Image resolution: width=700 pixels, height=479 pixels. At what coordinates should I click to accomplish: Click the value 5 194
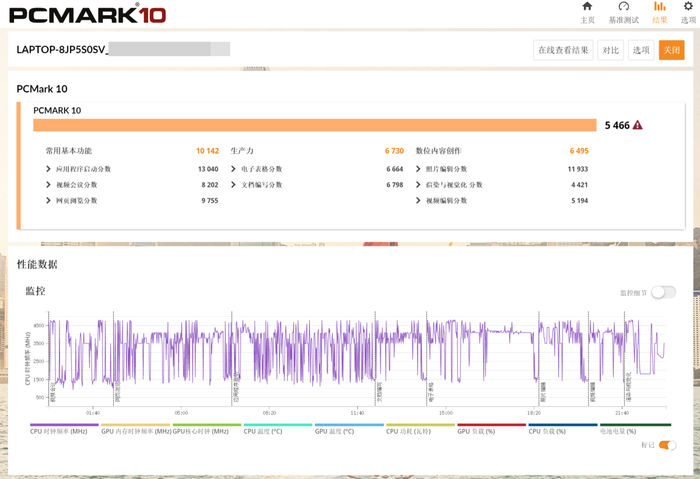point(579,200)
